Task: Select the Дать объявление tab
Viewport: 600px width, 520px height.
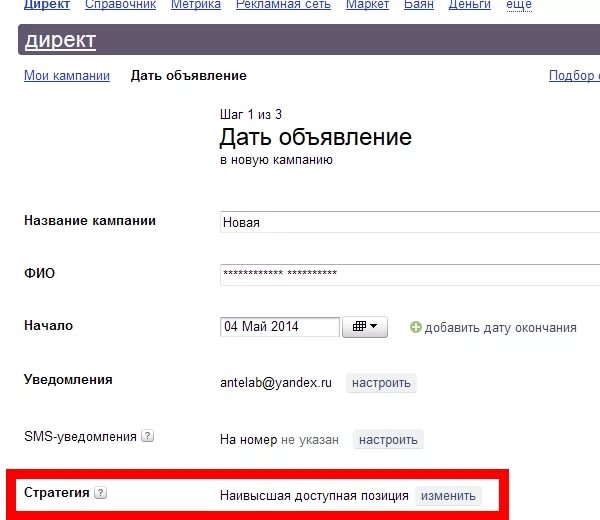Action: 189,75
